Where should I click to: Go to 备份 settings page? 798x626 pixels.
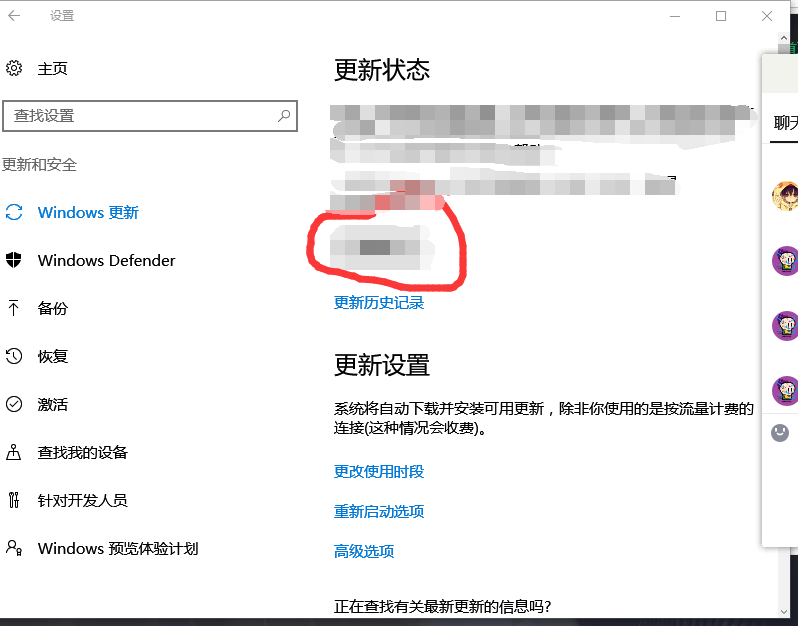52,308
